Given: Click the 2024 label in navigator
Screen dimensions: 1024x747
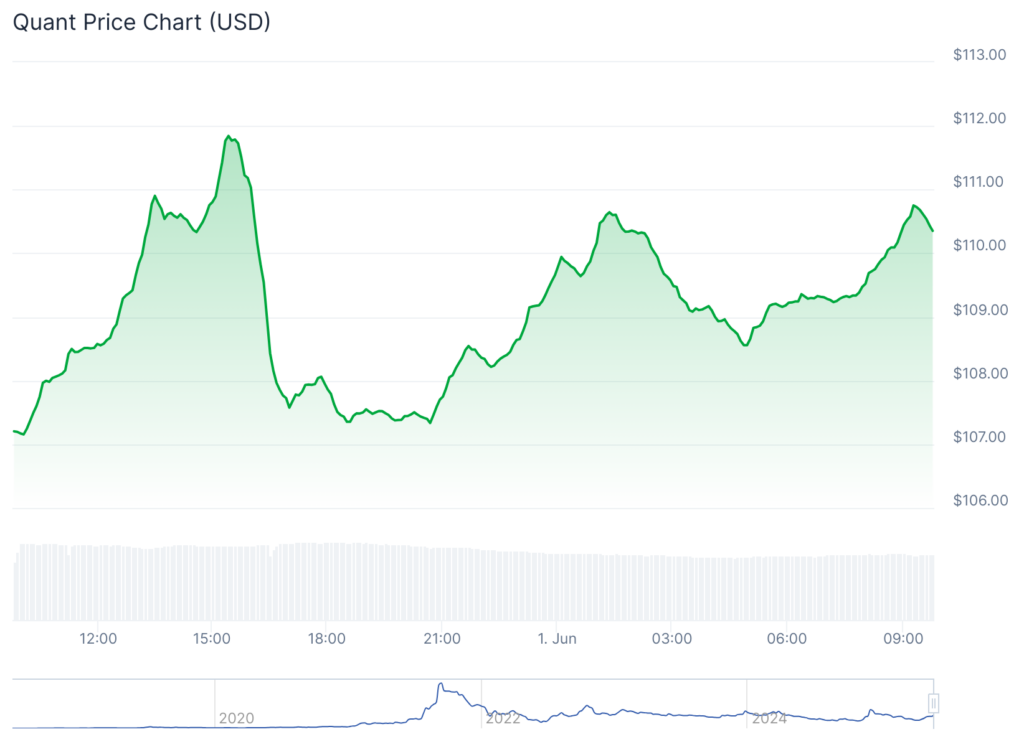Looking at the screenshot, I should 768,718.
